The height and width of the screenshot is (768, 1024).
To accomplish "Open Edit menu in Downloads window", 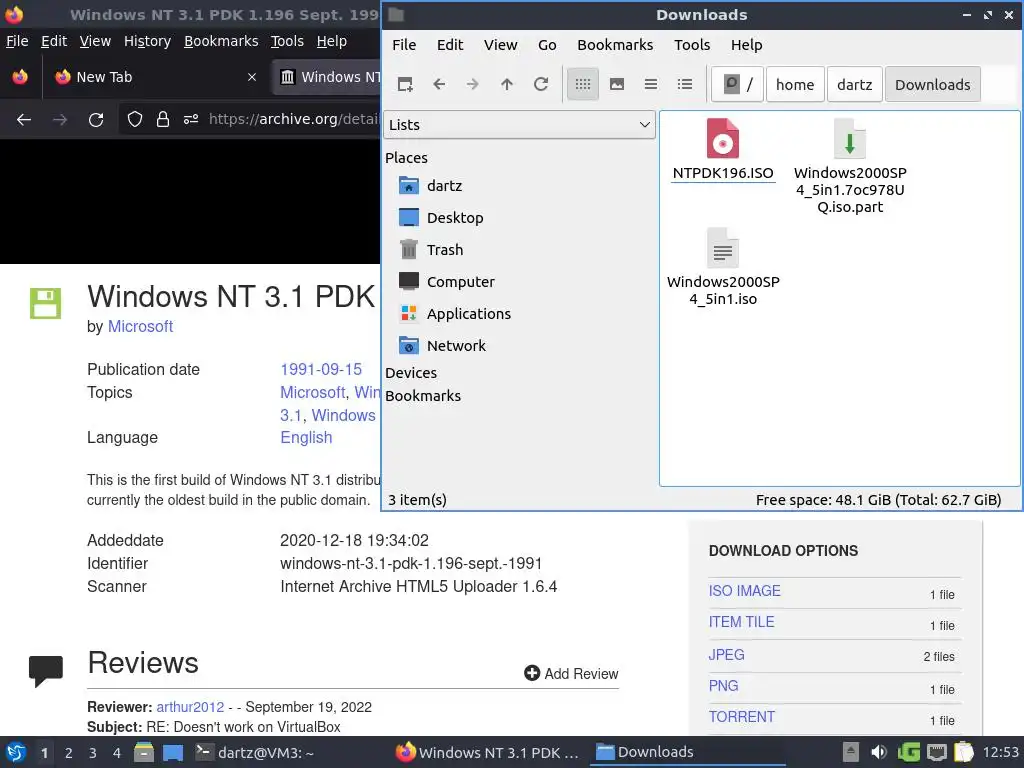I will coord(450,45).
